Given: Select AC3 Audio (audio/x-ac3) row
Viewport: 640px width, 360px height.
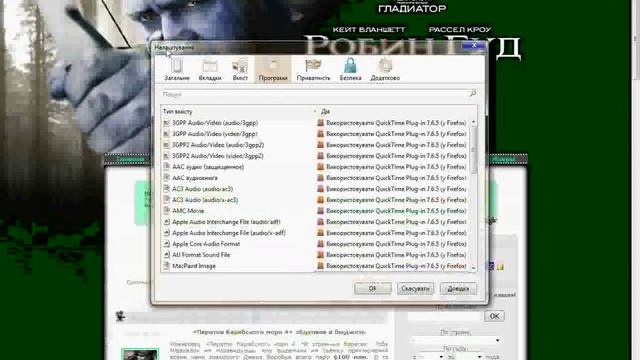Looking at the screenshot, I should tap(315, 200).
